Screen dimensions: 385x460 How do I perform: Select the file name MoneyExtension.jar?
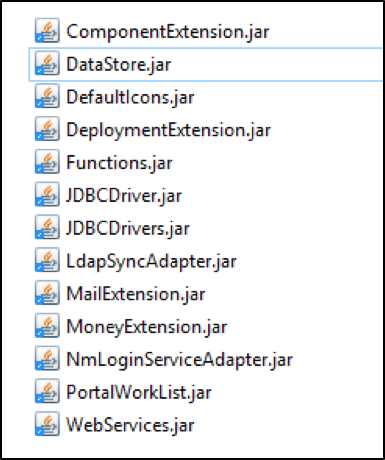tap(147, 328)
